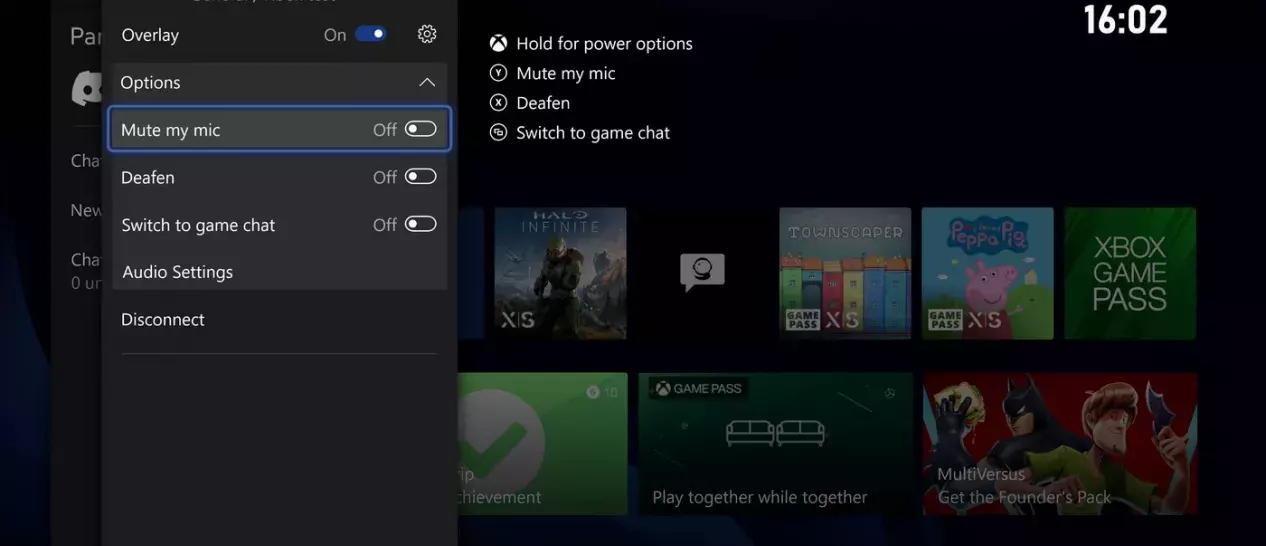The width and height of the screenshot is (1266, 546).
Task: Enable the Deafen toggle
Action: point(420,177)
